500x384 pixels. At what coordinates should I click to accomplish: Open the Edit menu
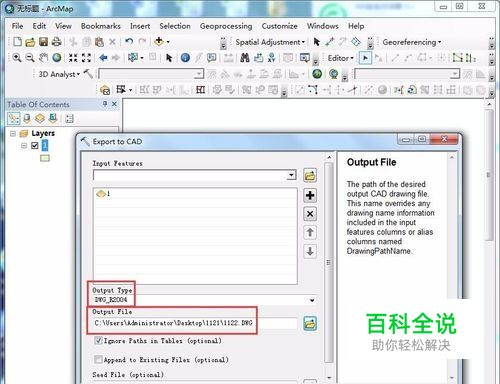[39, 26]
